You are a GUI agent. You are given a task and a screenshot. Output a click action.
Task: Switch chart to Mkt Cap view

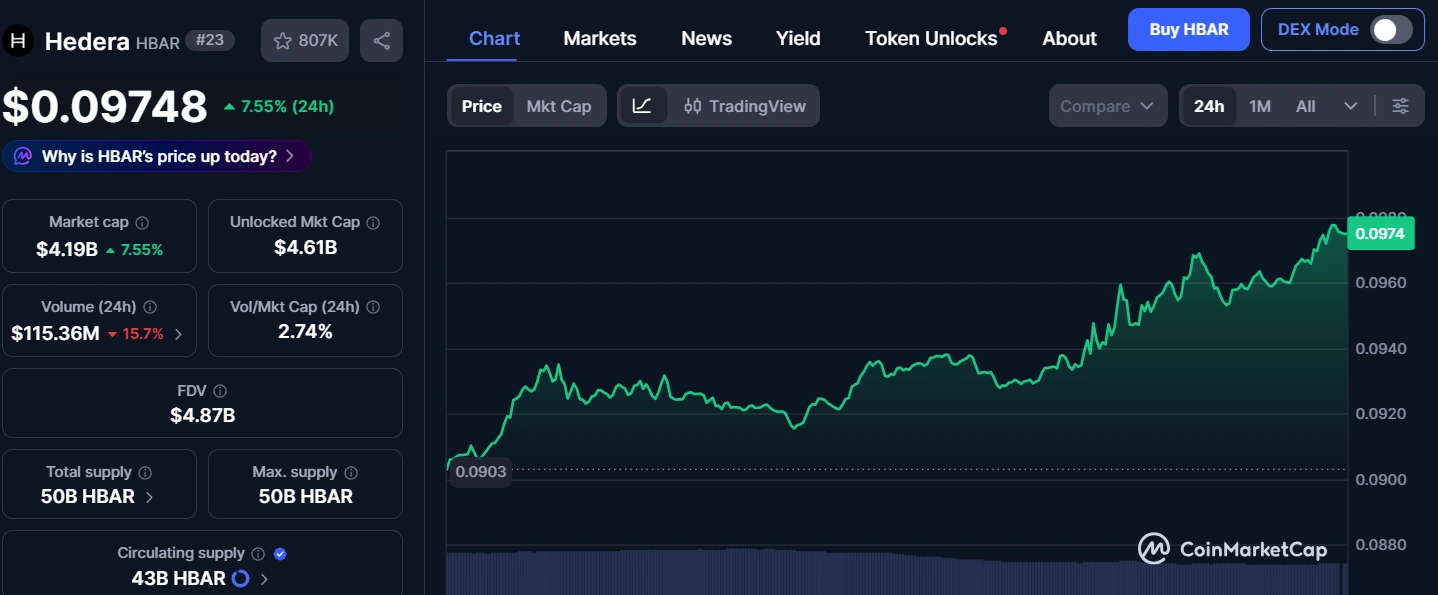559,106
